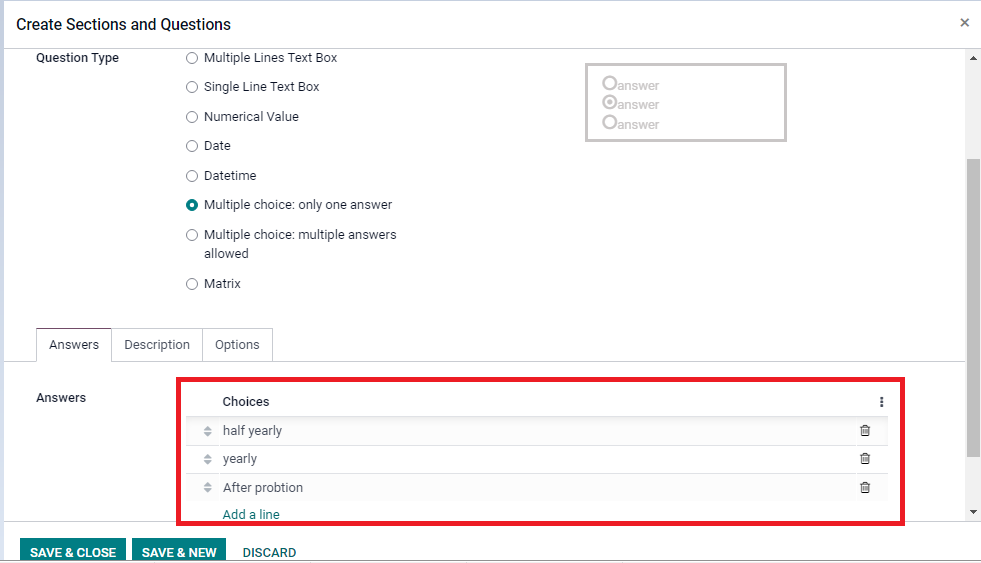Click the answer preview image
This screenshot has height=563, width=981.
(686, 103)
